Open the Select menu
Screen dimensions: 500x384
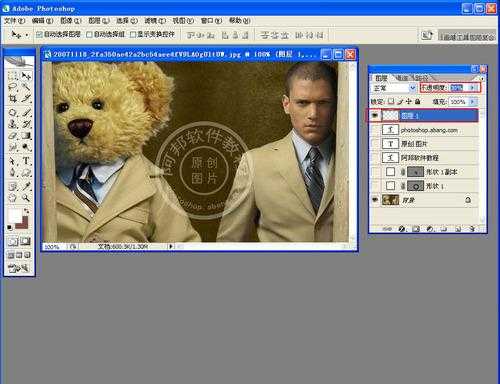(x=127, y=21)
